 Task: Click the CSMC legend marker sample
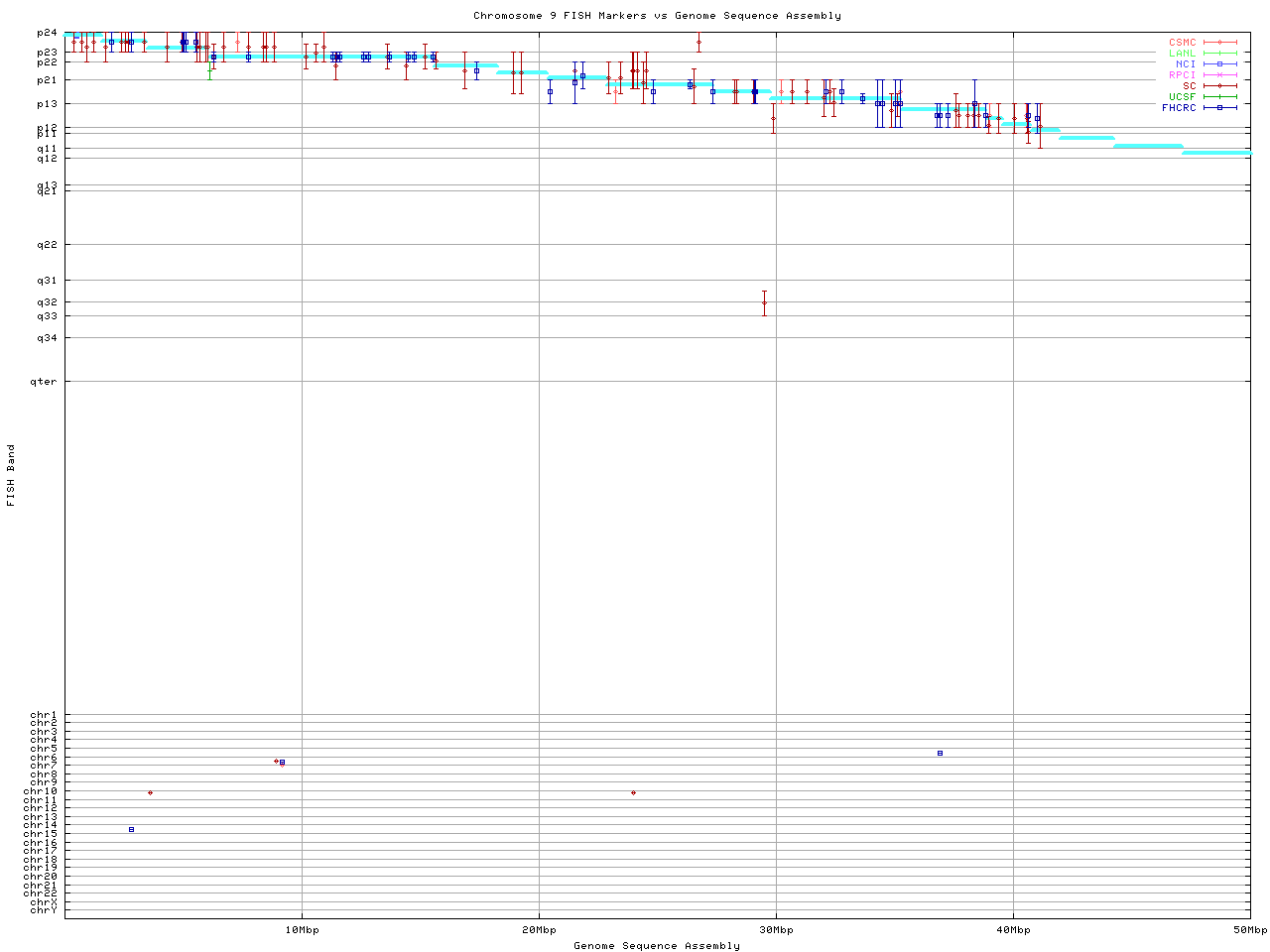1219,43
